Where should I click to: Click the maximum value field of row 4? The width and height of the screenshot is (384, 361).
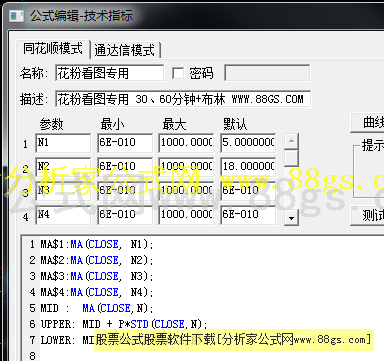[186, 215]
